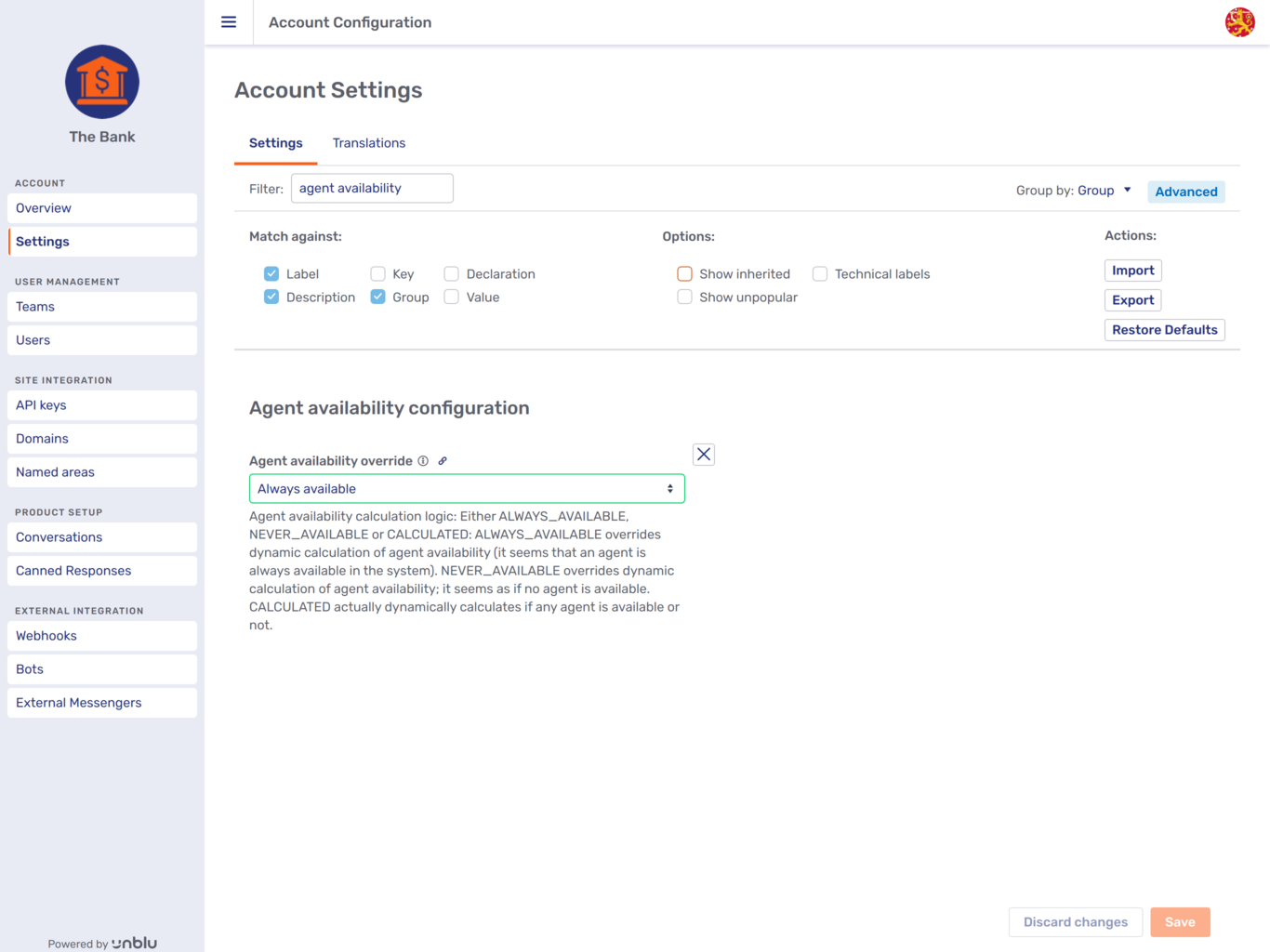
Task: Toggle the Advanced filter panel
Action: click(1185, 192)
